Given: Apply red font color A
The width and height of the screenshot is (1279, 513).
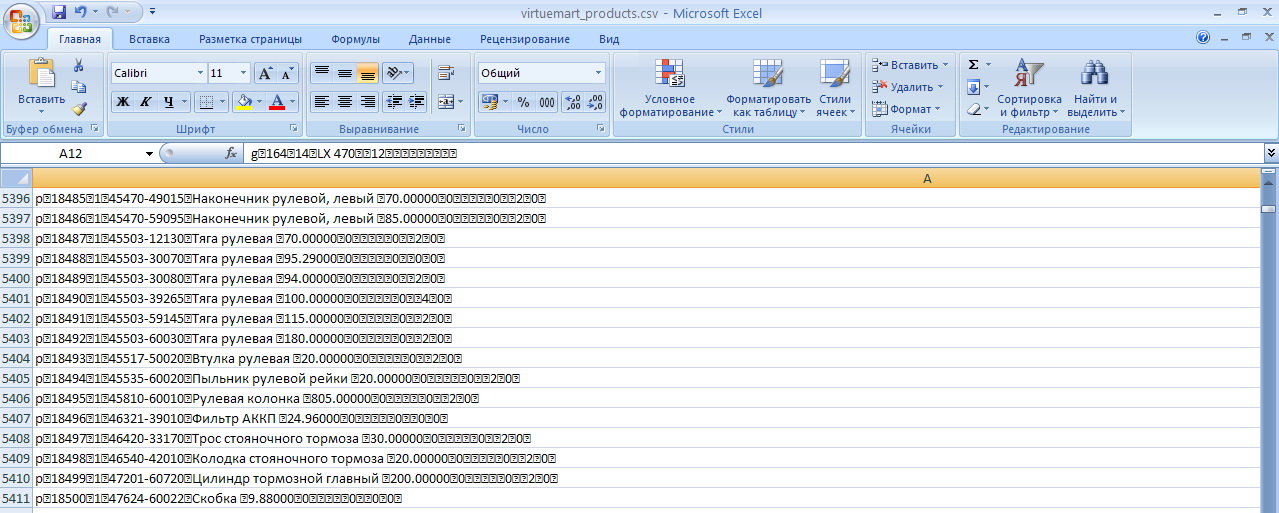Looking at the screenshot, I should 277,102.
